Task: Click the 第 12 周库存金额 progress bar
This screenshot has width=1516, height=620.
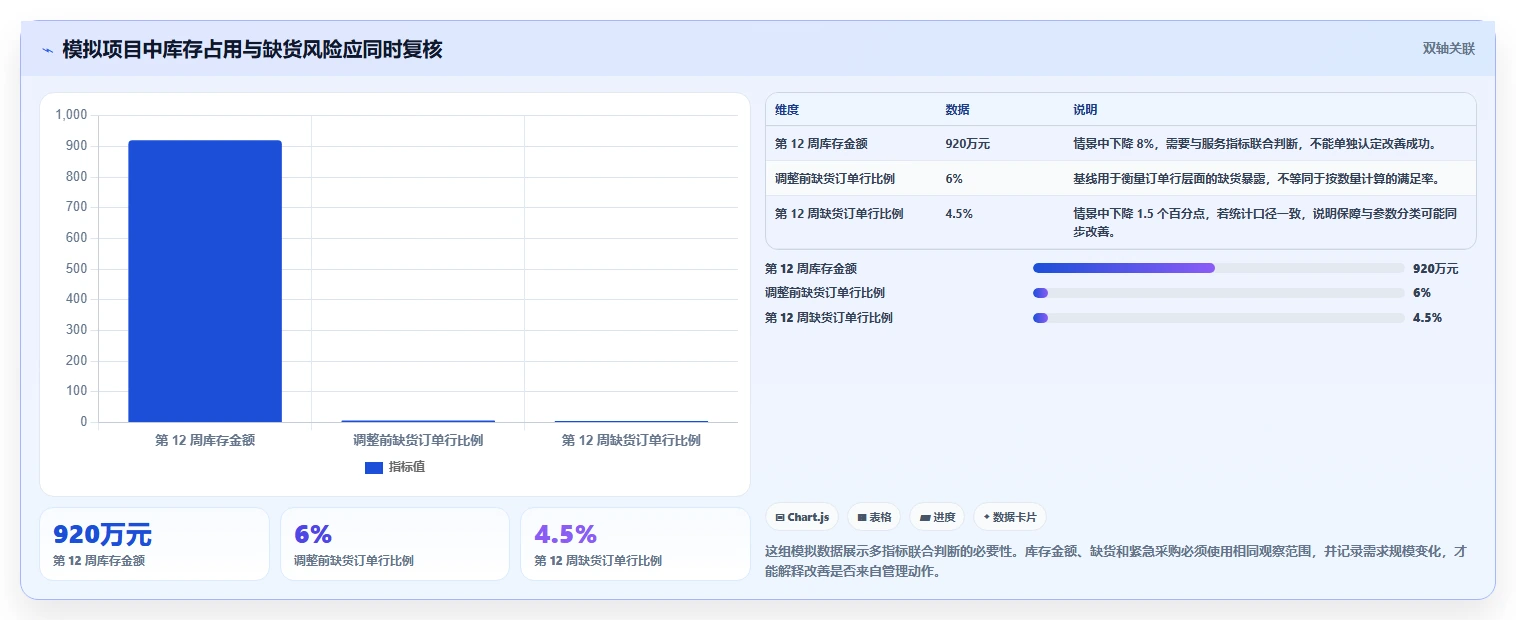Action: (1219, 268)
